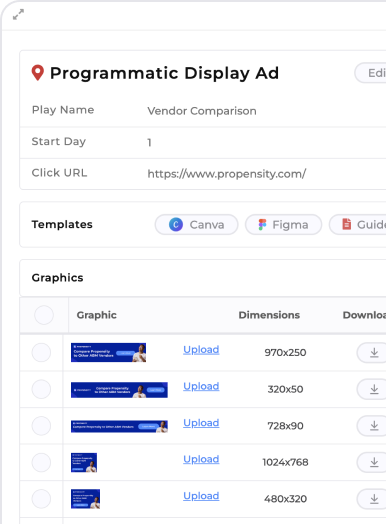Click the red location pin icon
This screenshot has width=386, height=524.
pos(38,73)
